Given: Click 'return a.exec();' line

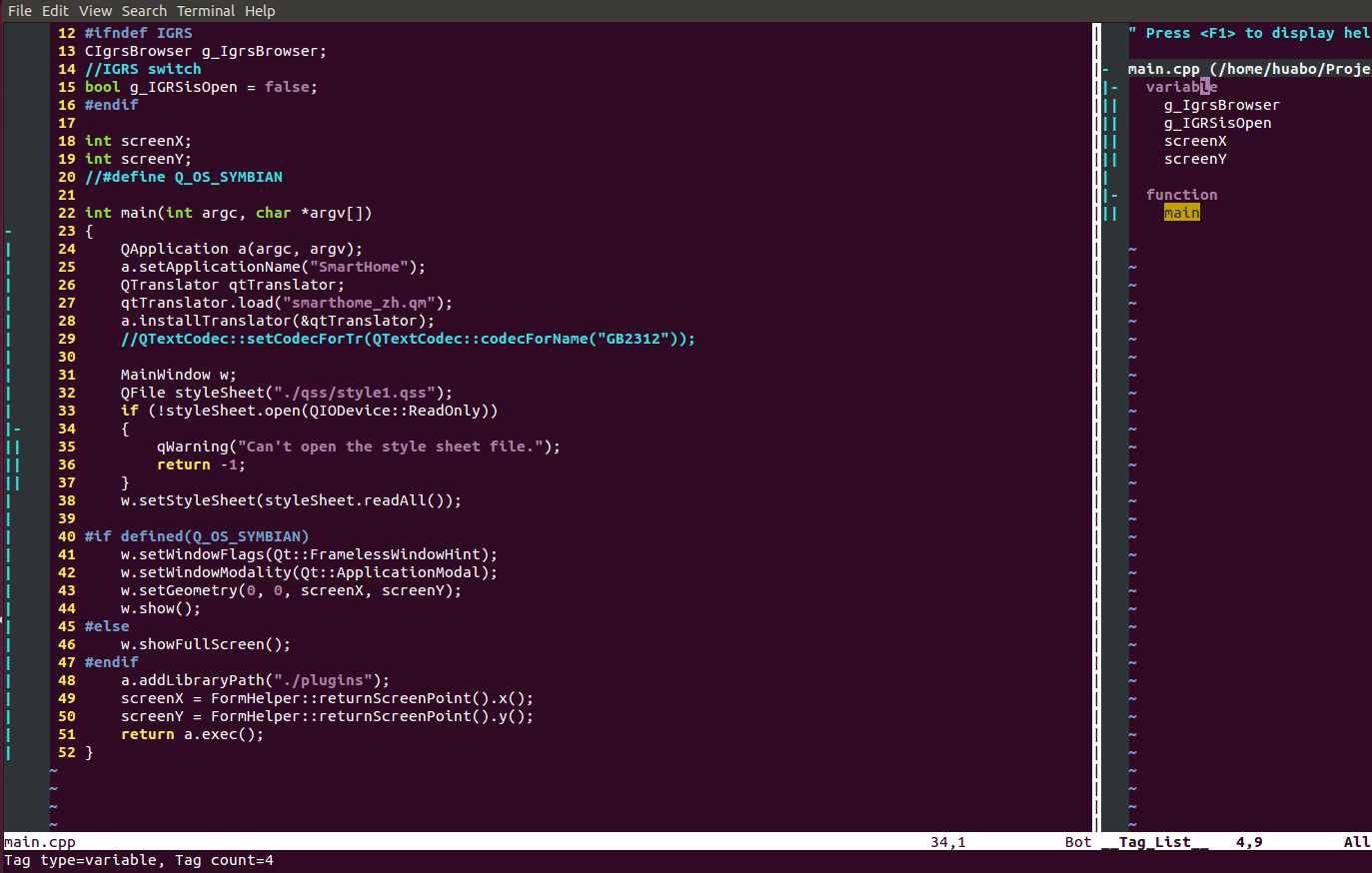Looking at the screenshot, I should pos(193,734).
